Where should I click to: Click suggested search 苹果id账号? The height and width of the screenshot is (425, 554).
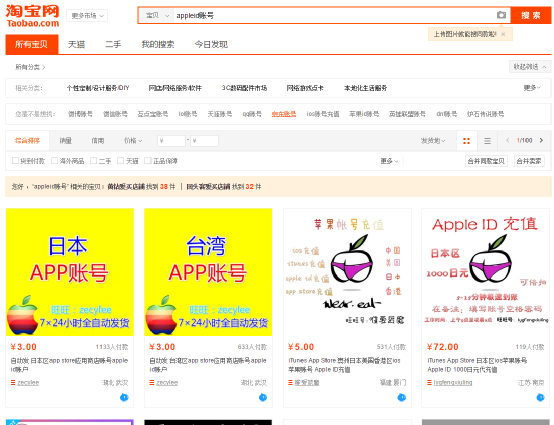364,114
